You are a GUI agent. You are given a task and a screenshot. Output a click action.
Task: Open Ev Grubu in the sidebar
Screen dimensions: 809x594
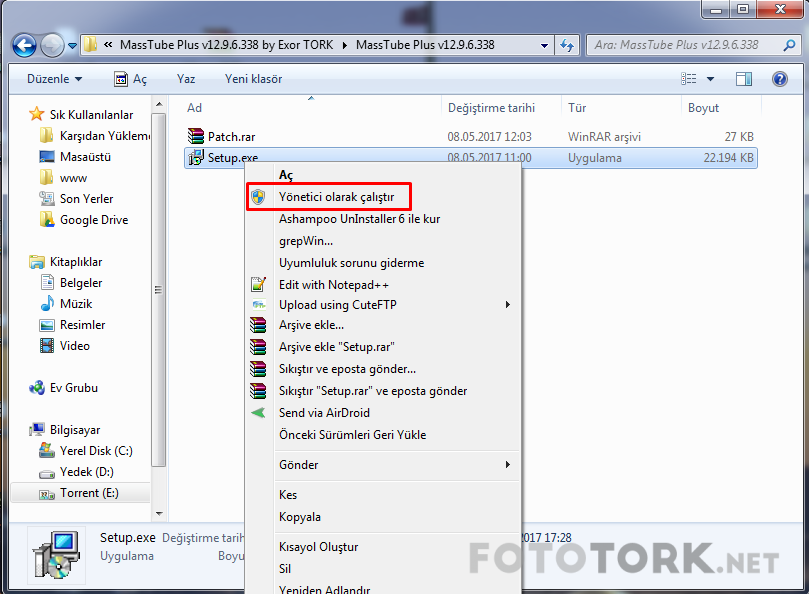[x=74, y=388]
